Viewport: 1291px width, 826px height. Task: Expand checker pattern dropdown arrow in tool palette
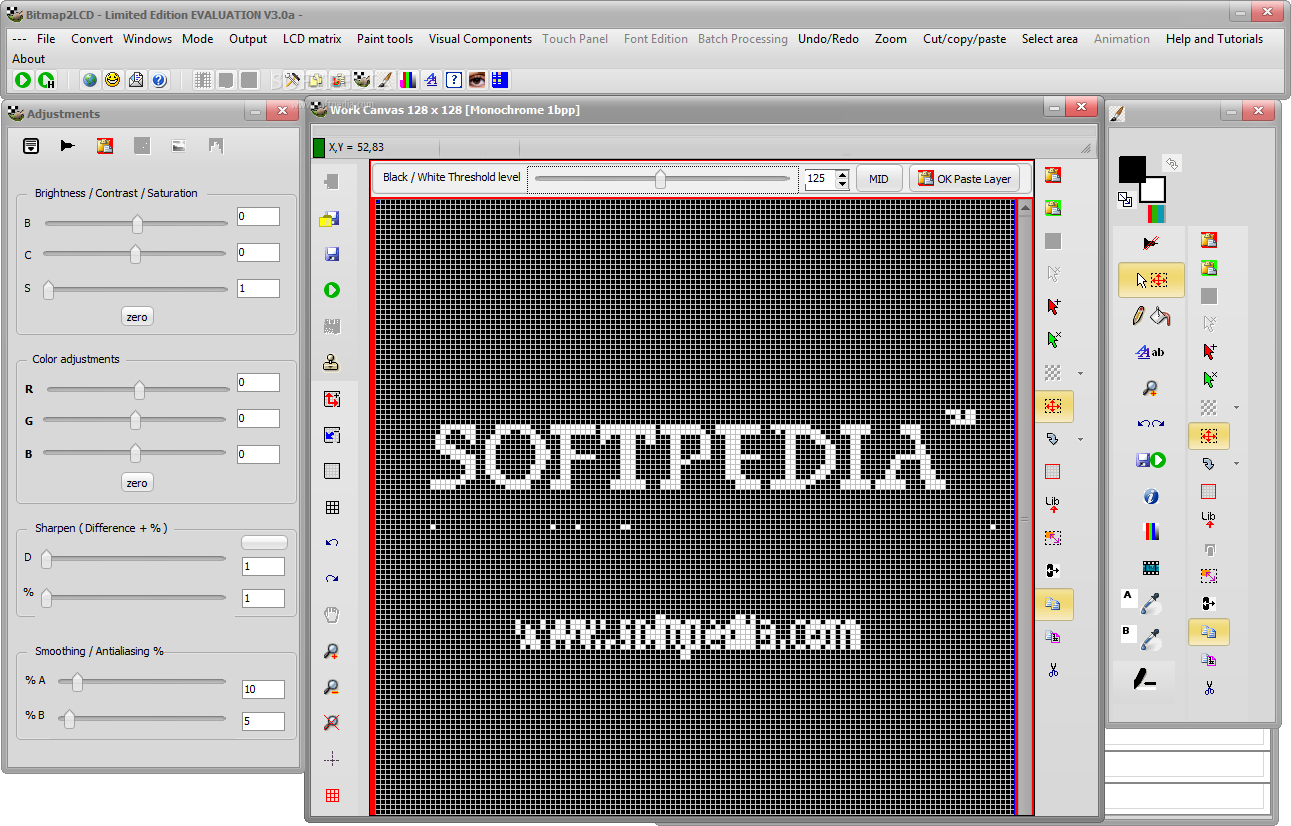pyautogui.click(x=1236, y=408)
